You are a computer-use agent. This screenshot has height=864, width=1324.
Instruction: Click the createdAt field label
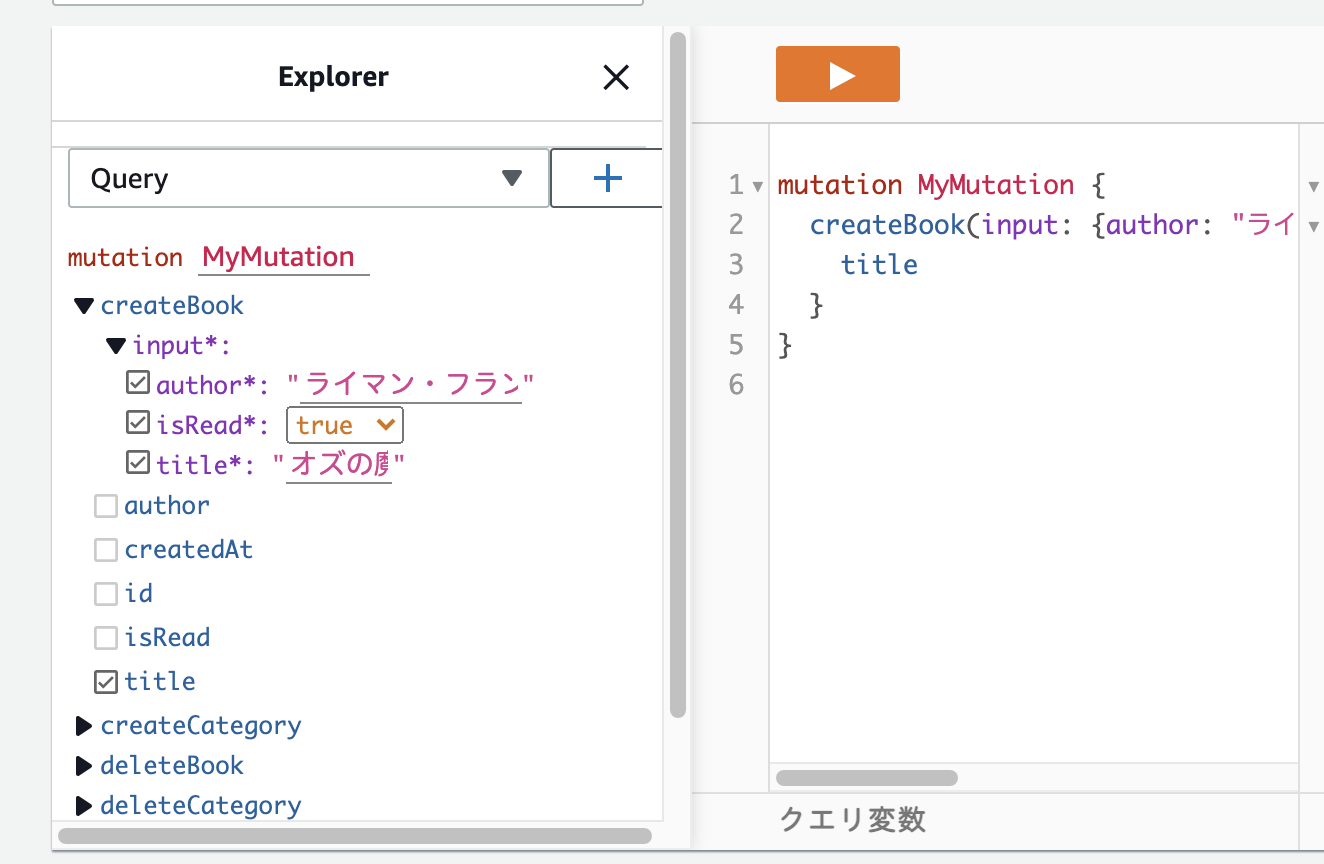(x=189, y=550)
